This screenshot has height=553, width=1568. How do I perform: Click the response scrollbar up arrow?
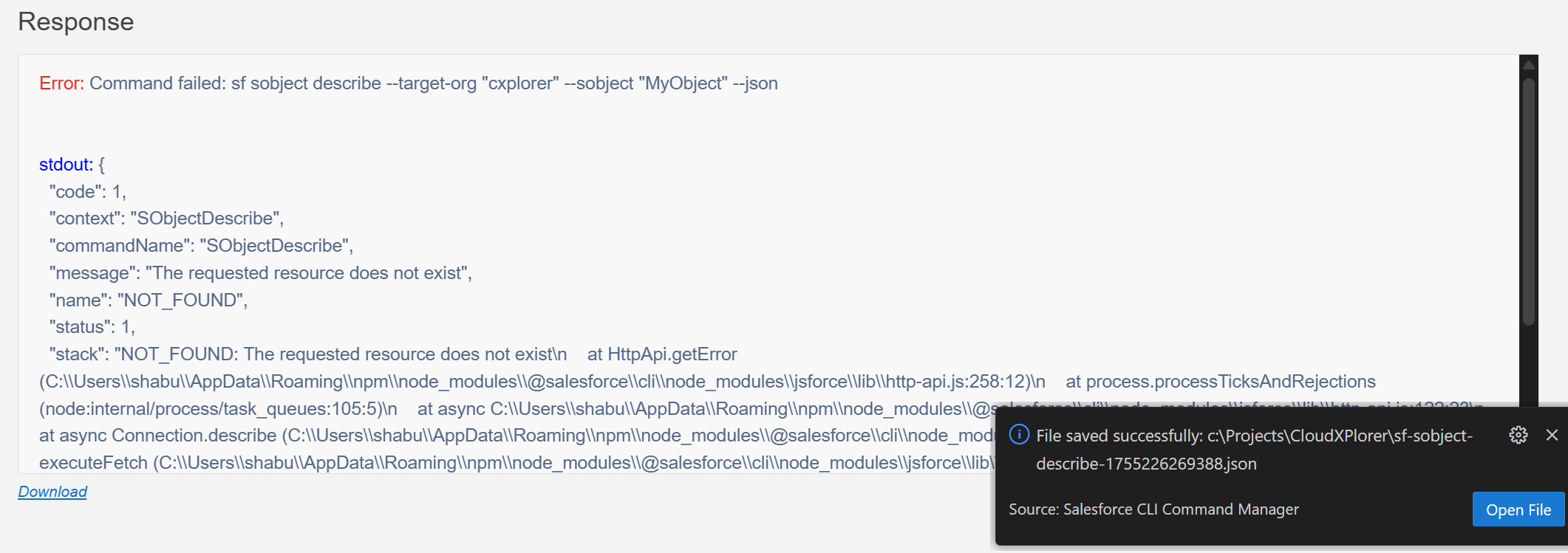point(1529,65)
